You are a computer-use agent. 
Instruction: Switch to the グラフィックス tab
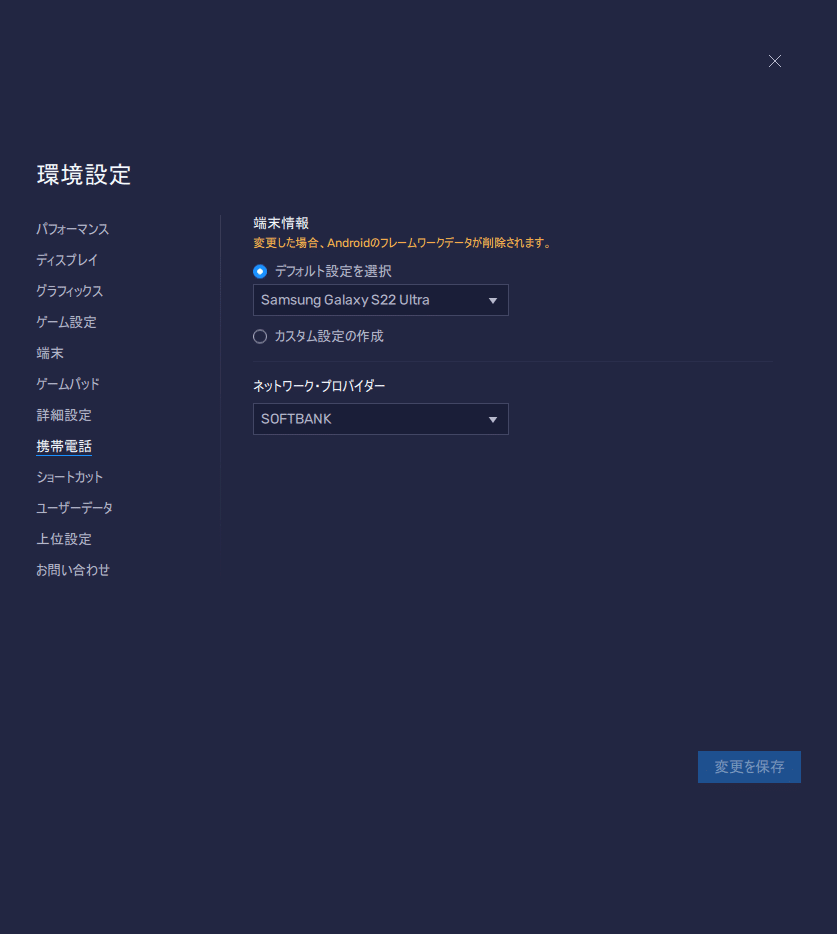click(x=70, y=291)
